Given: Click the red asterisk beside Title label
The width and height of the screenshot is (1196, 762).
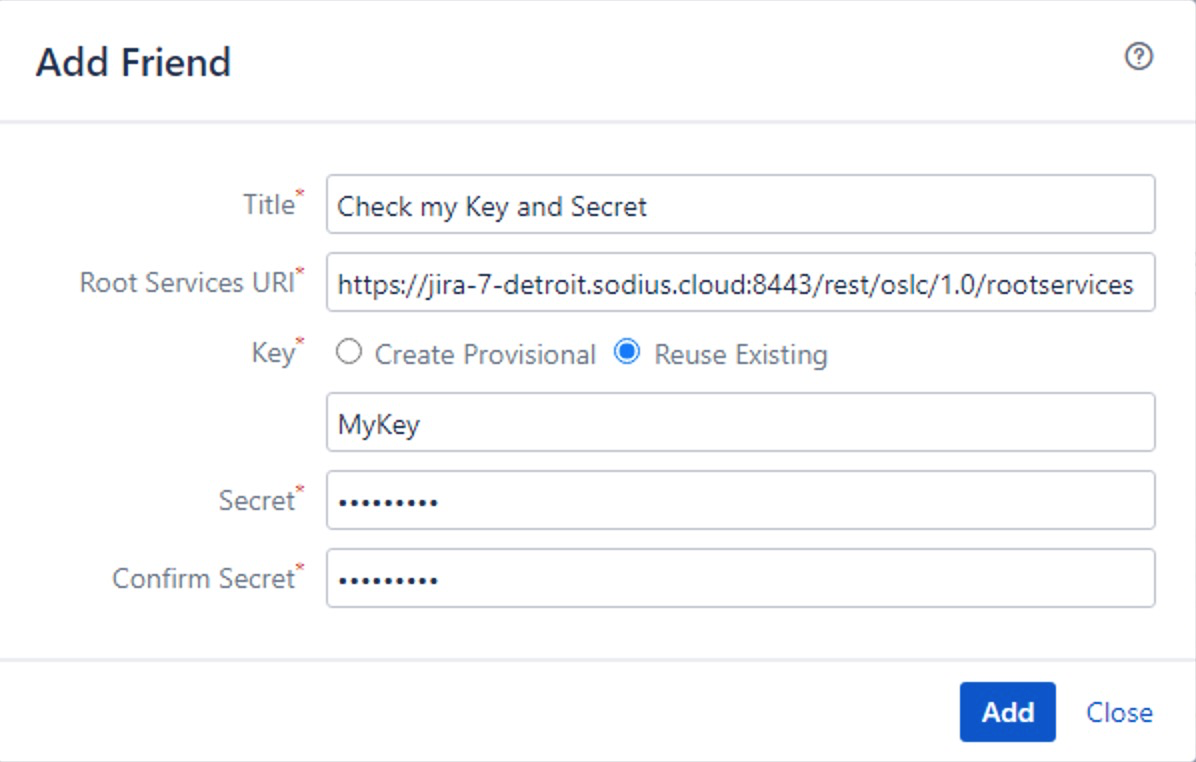Looking at the screenshot, I should [x=300, y=194].
